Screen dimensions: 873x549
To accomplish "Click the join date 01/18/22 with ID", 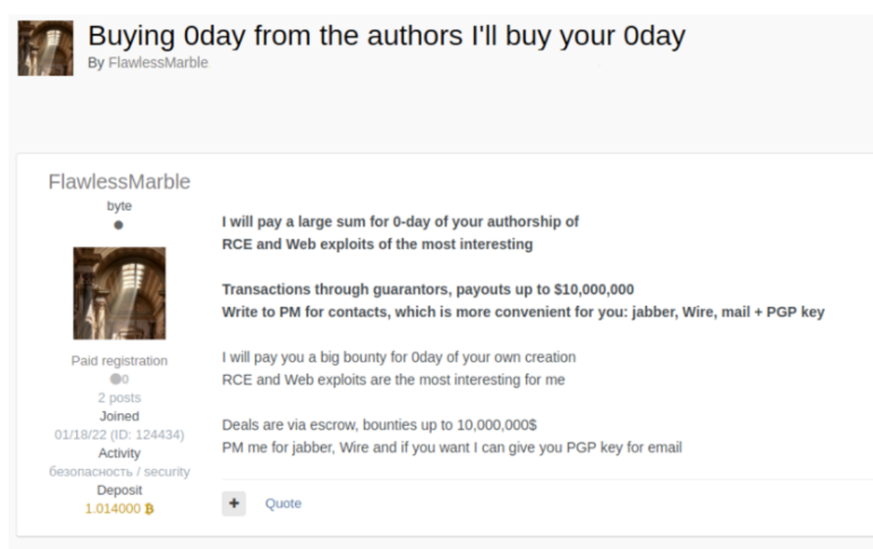I will (x=119, y=434).
